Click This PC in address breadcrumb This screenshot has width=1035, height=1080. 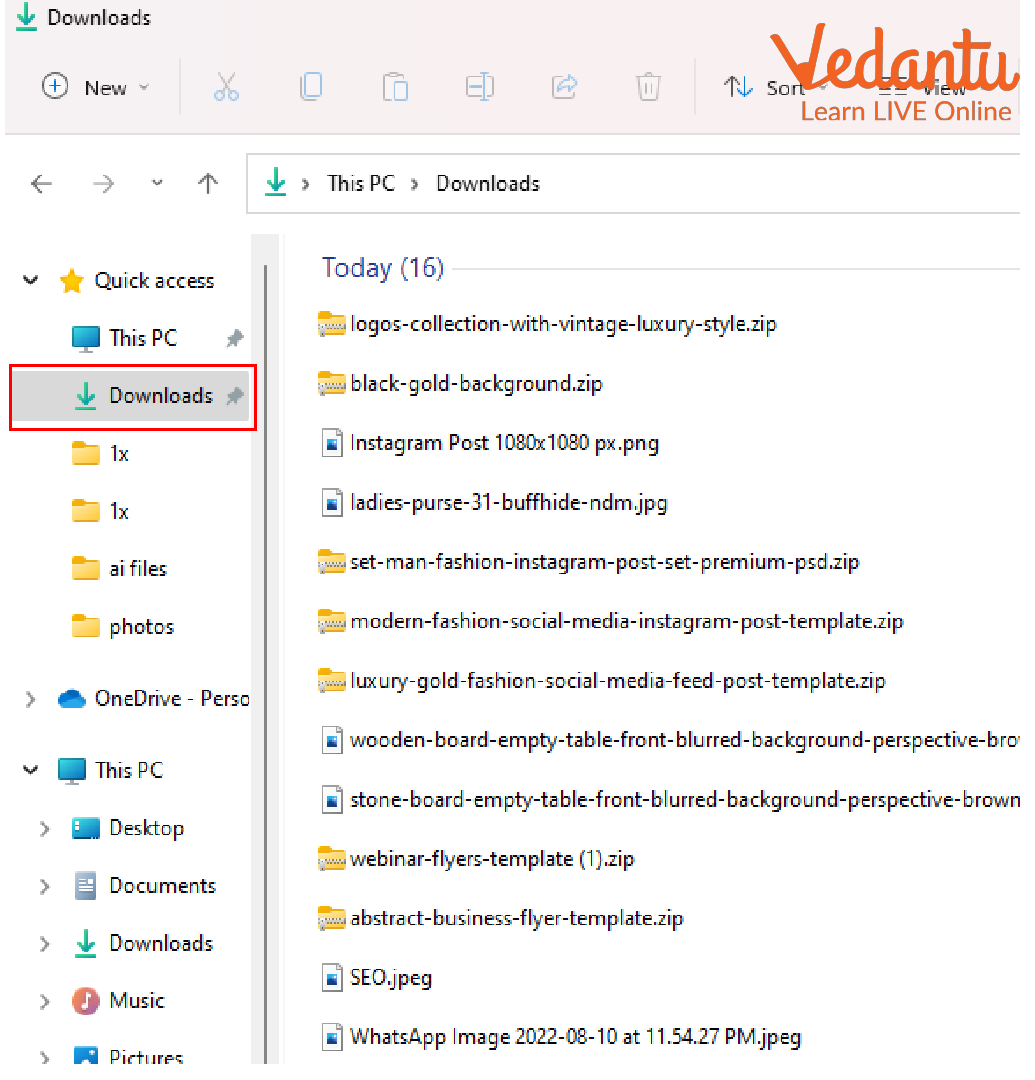pyautogui.click(x=361, y=184)
